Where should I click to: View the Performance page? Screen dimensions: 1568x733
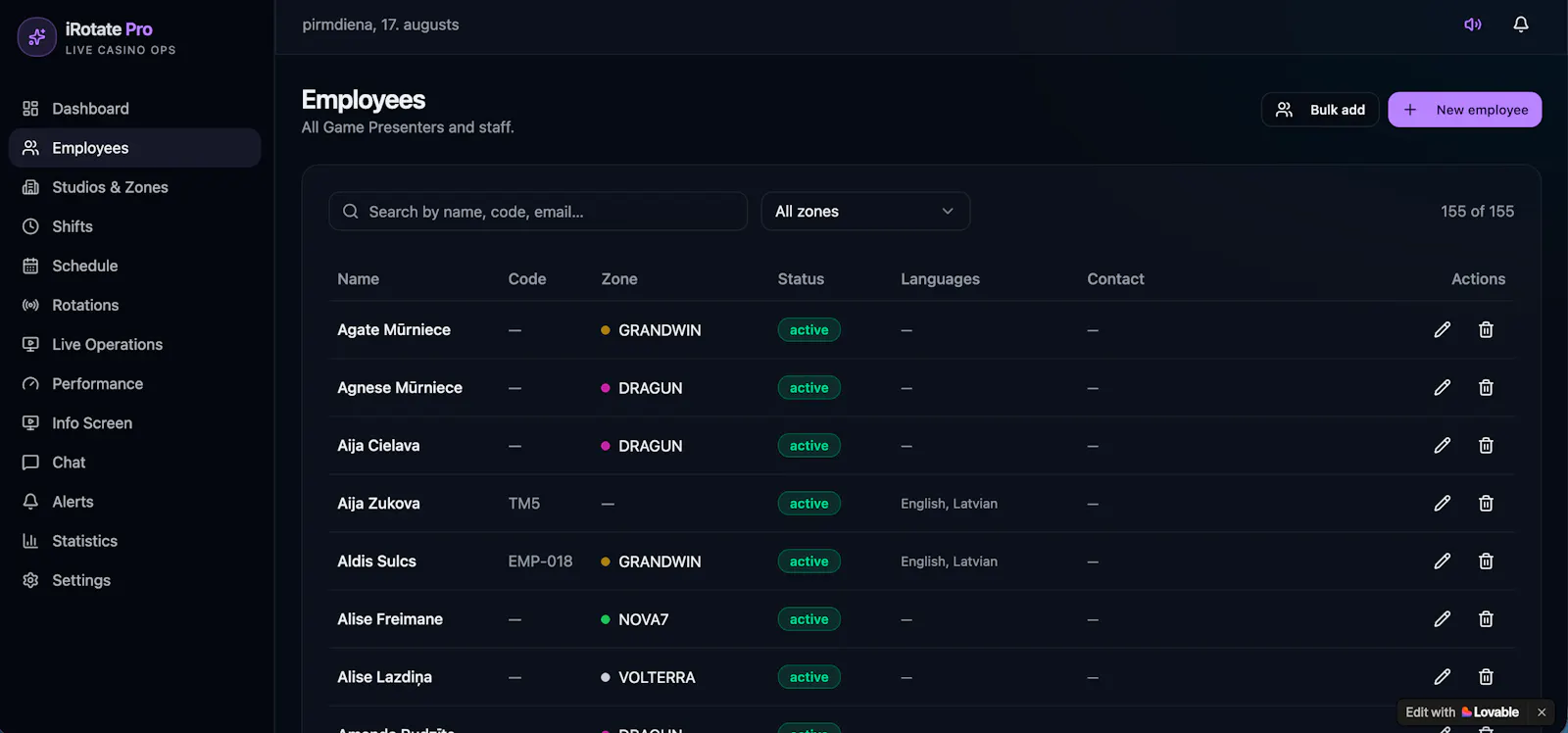134,383
